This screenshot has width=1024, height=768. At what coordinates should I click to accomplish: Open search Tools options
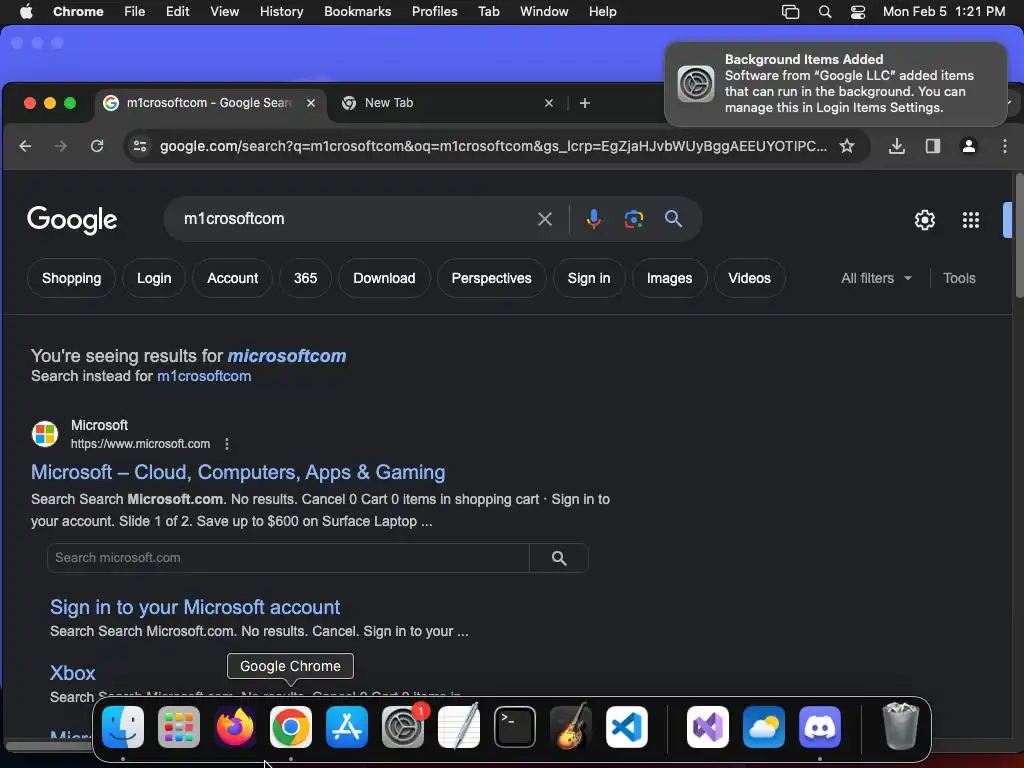[x=959, y=279]
